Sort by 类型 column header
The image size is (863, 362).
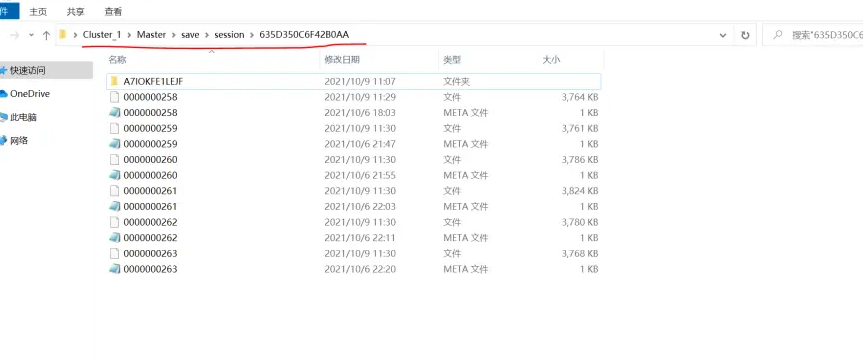pyautogui.click(x=452, y=59)
